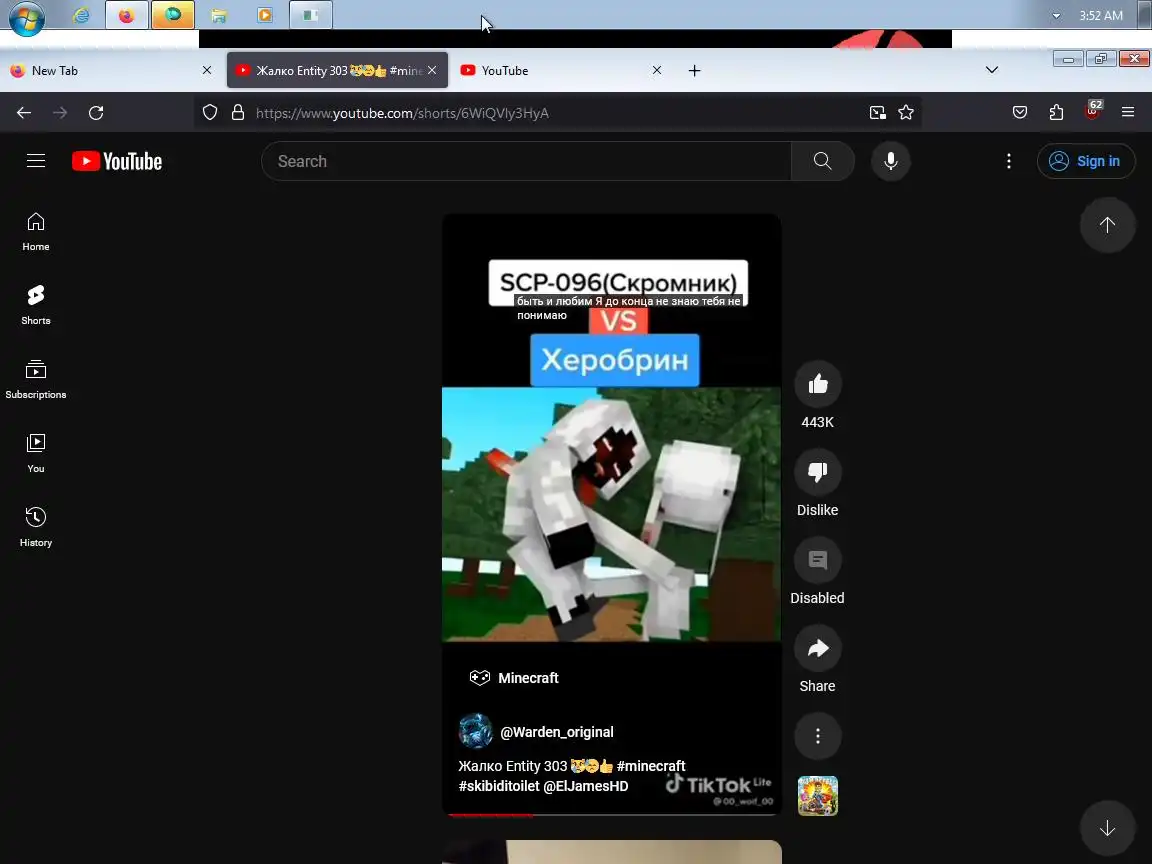Screen dimensions: 1152x864
Task: Open the Windows Start menu orb
Action: point(26,16)
